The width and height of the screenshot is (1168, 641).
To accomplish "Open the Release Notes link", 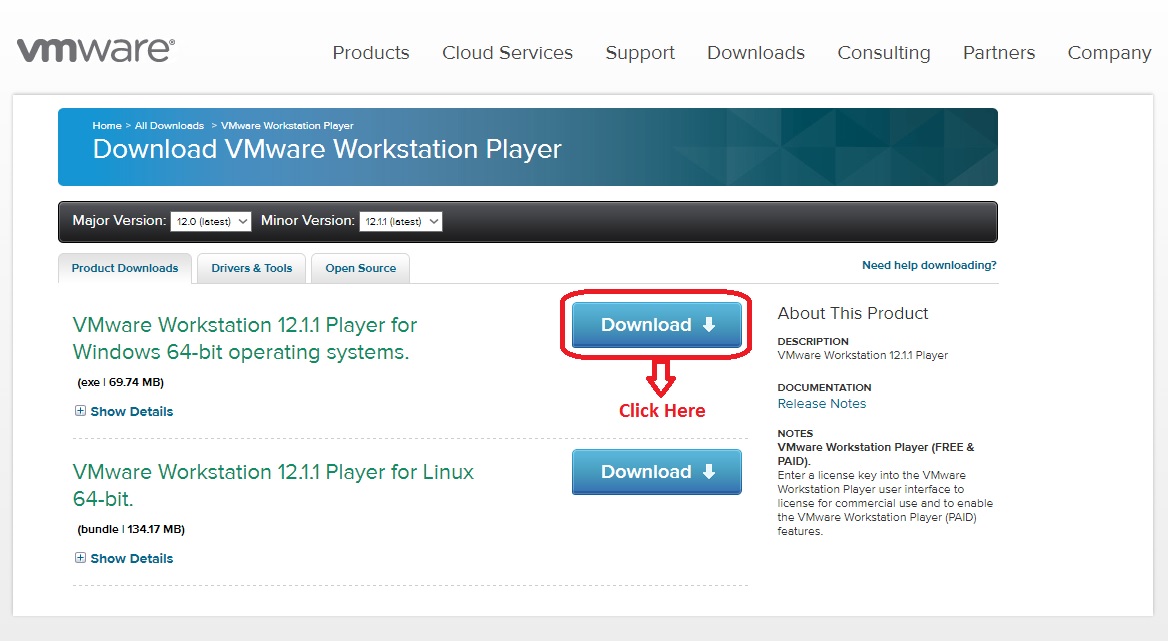I will [x=822, y=404].
